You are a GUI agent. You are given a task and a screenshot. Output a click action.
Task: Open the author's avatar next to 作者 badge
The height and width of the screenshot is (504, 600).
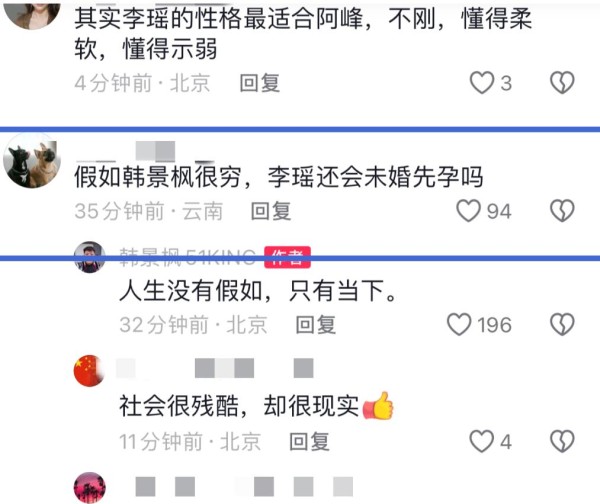(x=90, y=257)
